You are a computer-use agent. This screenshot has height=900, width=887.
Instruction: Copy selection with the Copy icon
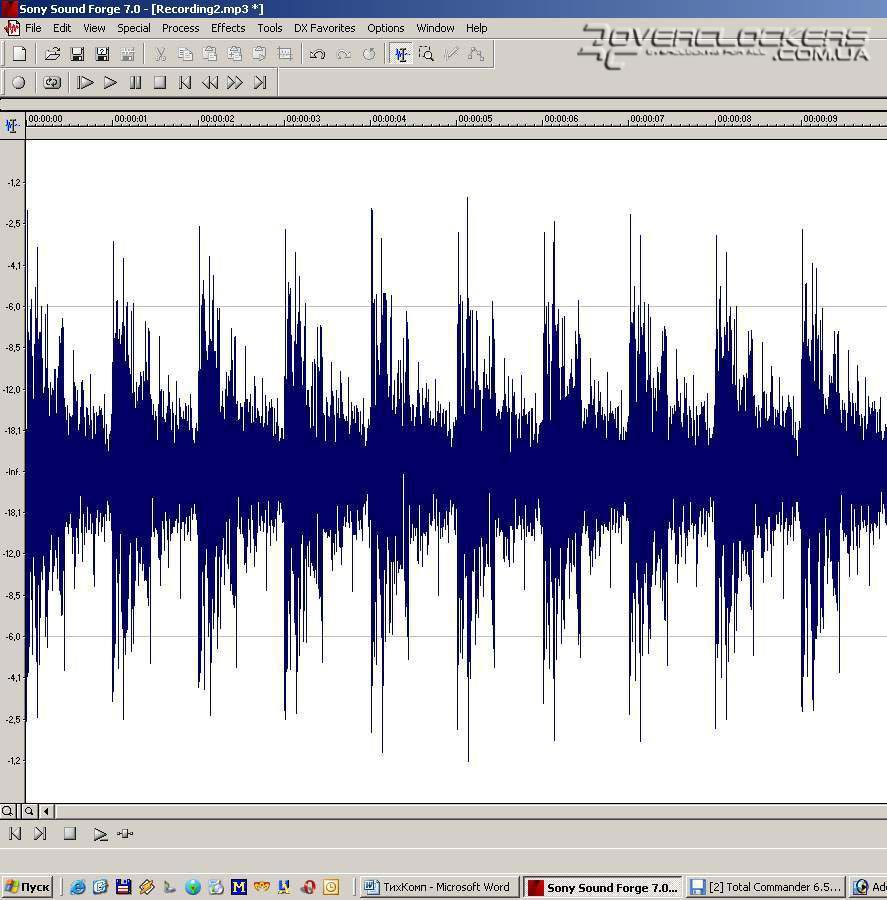[x=185, y=54]
